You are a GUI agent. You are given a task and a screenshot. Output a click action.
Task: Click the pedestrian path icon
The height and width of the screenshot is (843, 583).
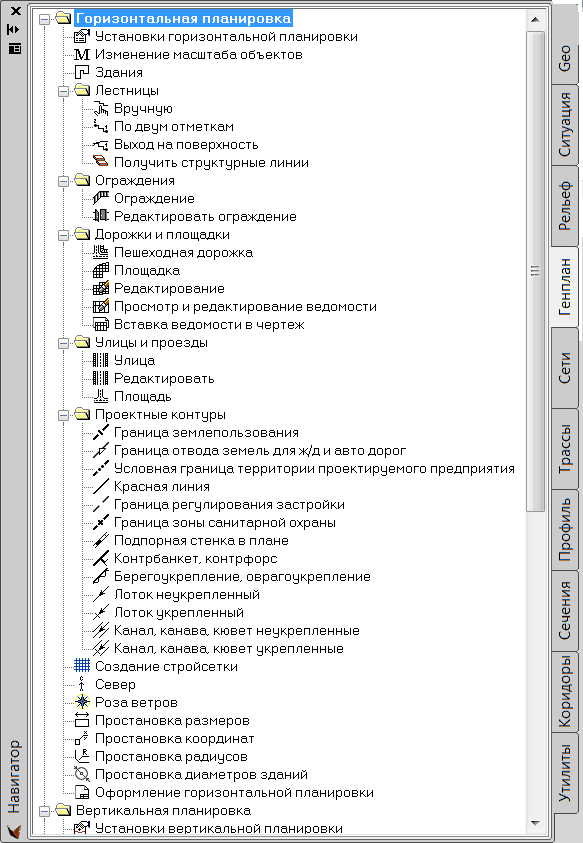(x=101, y=252)
